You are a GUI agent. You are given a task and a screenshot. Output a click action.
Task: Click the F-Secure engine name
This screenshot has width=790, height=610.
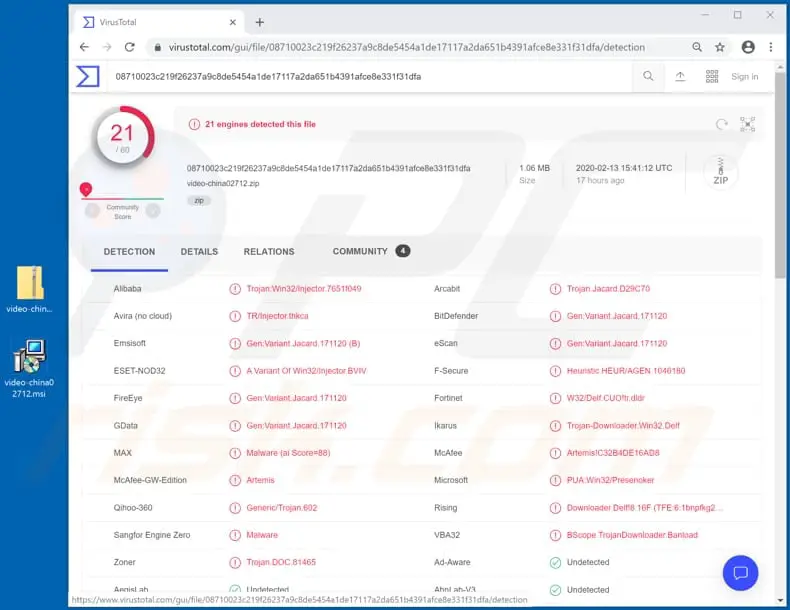click(x=451, y=371)
